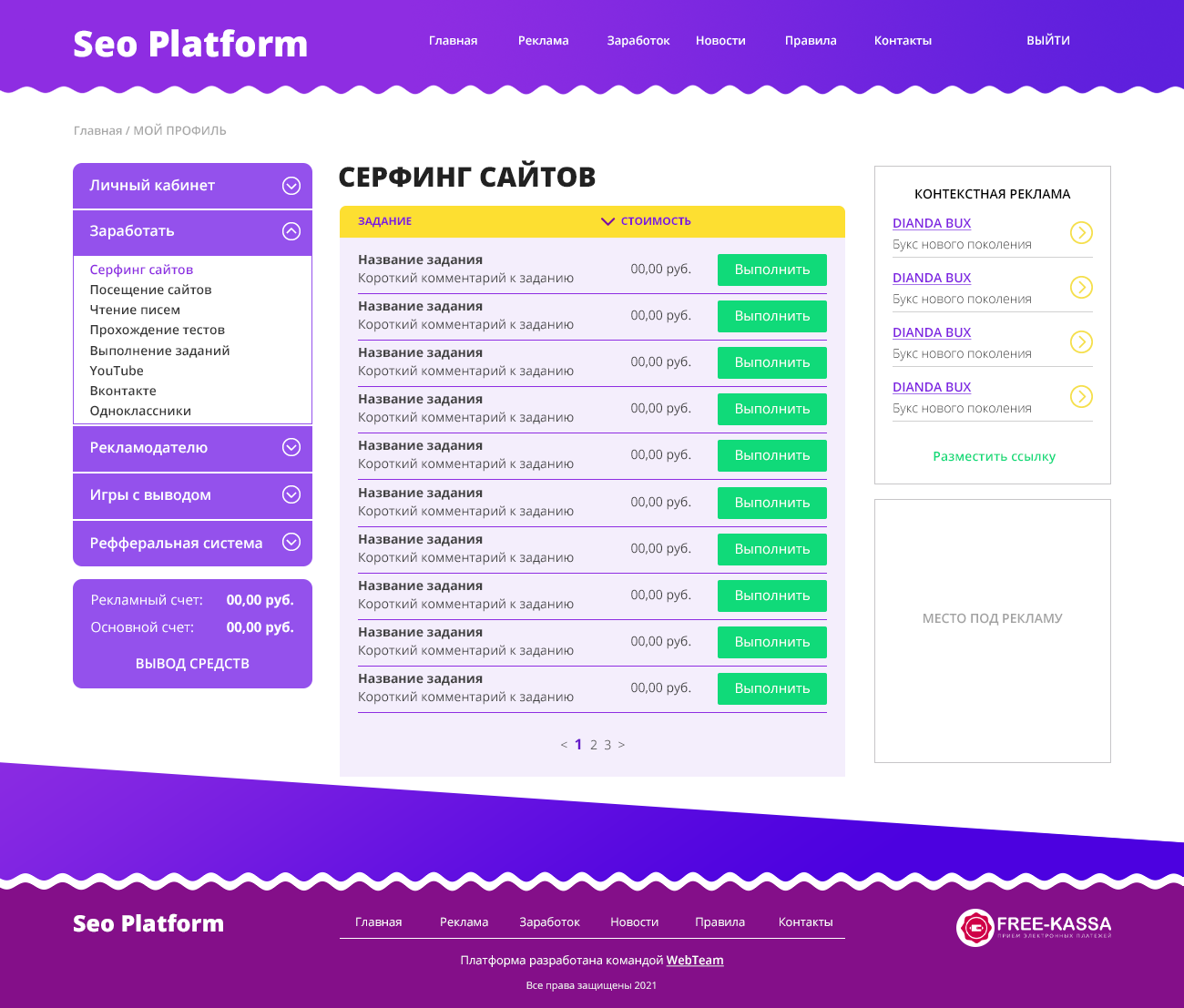Click the fourth ad's yellow arrow icon
Image resolution: width=1184 pixels, height=1008 pixels.
pyautogui.click(x=1081, y=397)
